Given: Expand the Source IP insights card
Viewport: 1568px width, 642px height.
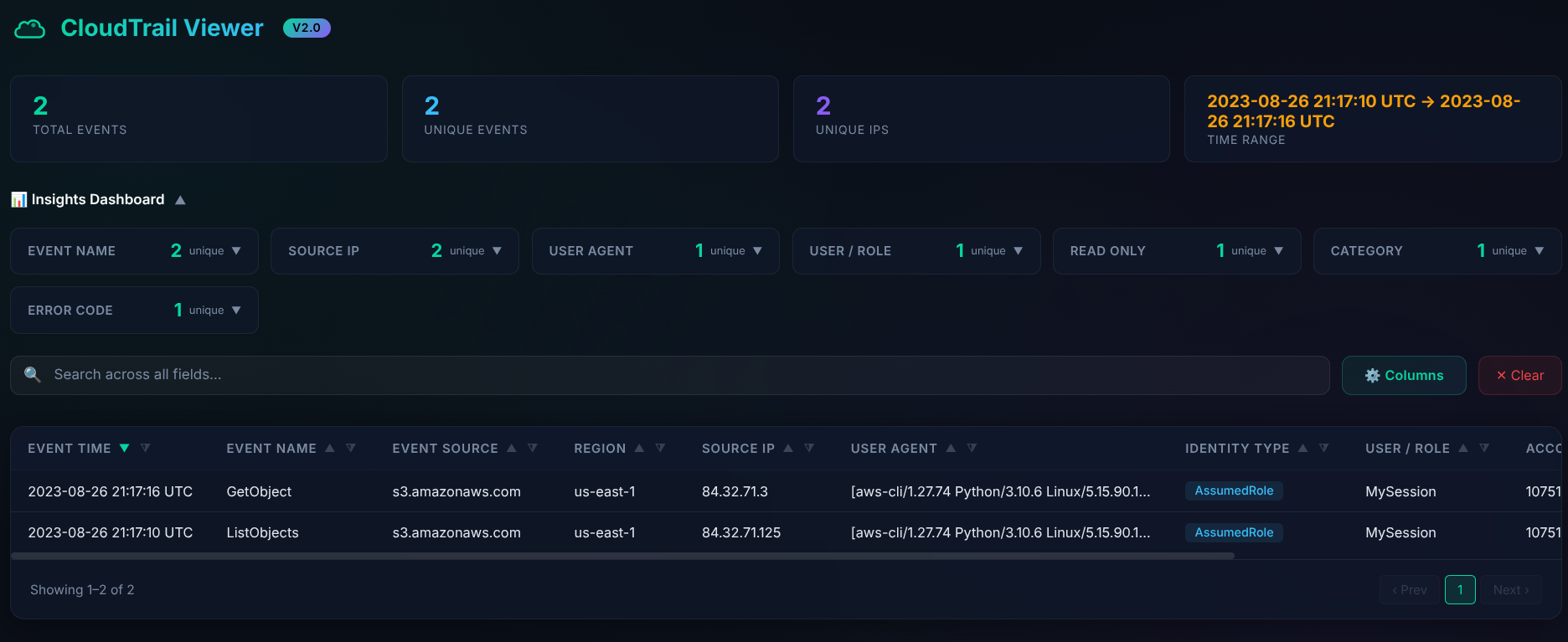Looking at the screenshot, I should click(497, 251).
